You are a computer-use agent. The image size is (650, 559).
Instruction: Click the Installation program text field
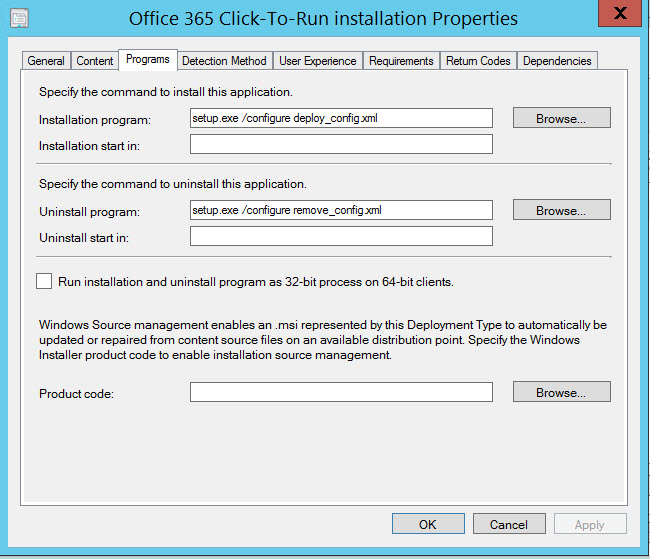click(341, 118)
